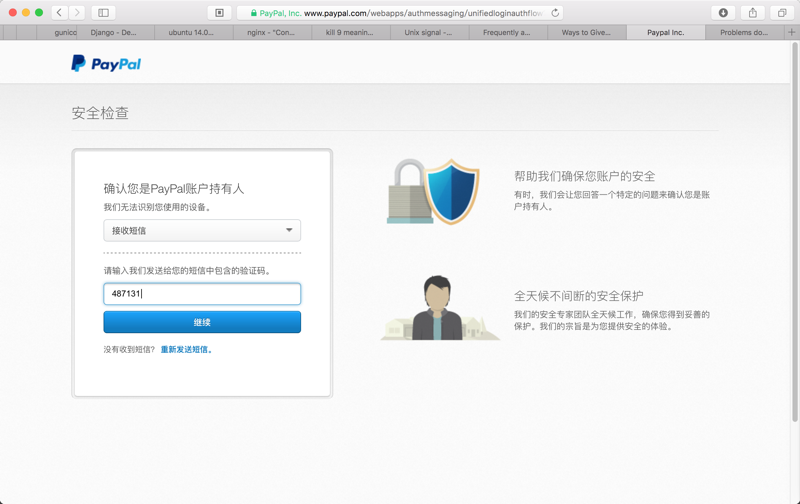The image size is (800, 504).
Task: Switch to the Unix signal tab
Action: [430, 32]
